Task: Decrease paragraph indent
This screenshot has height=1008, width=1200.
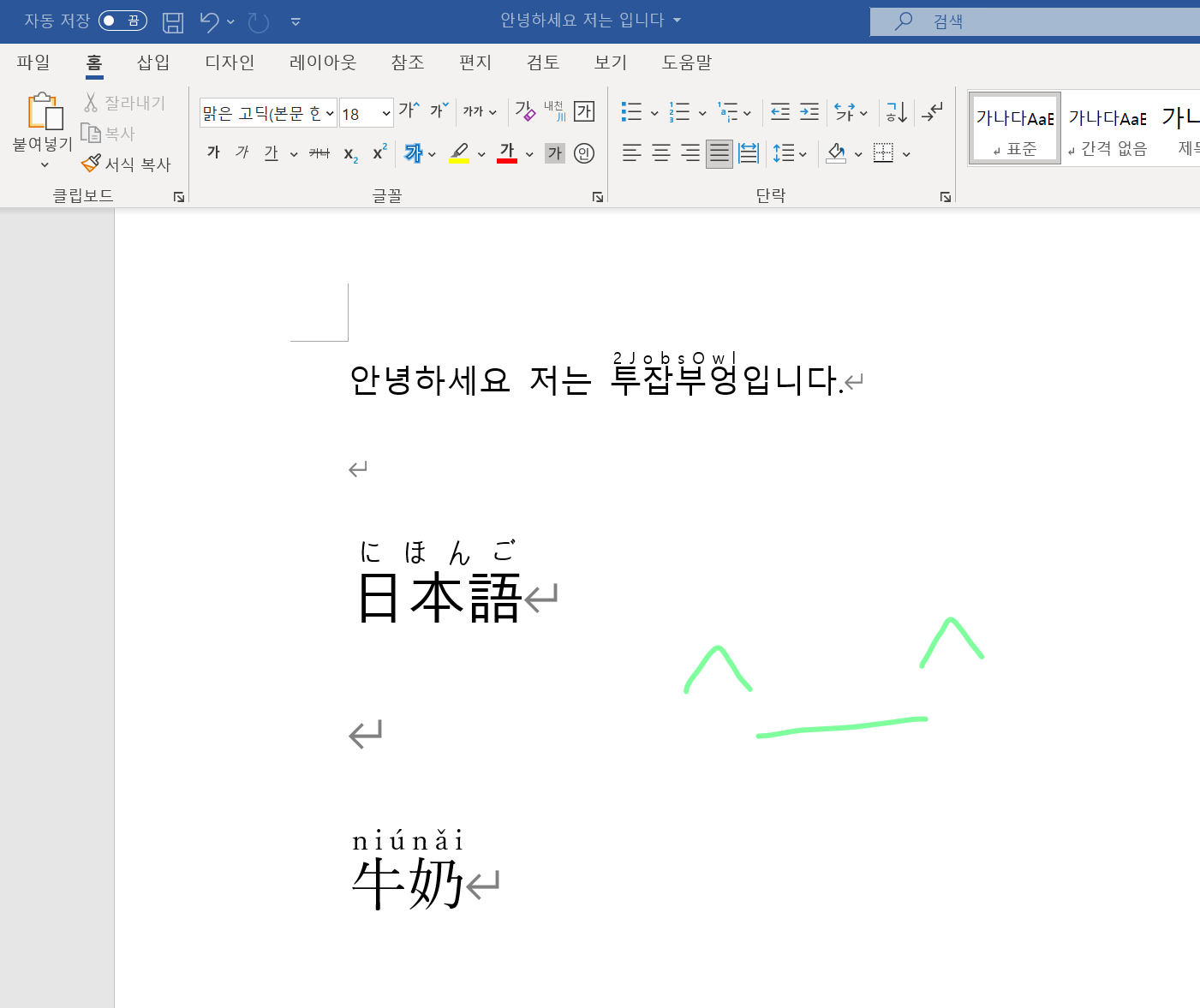Action: coord(780,111)
